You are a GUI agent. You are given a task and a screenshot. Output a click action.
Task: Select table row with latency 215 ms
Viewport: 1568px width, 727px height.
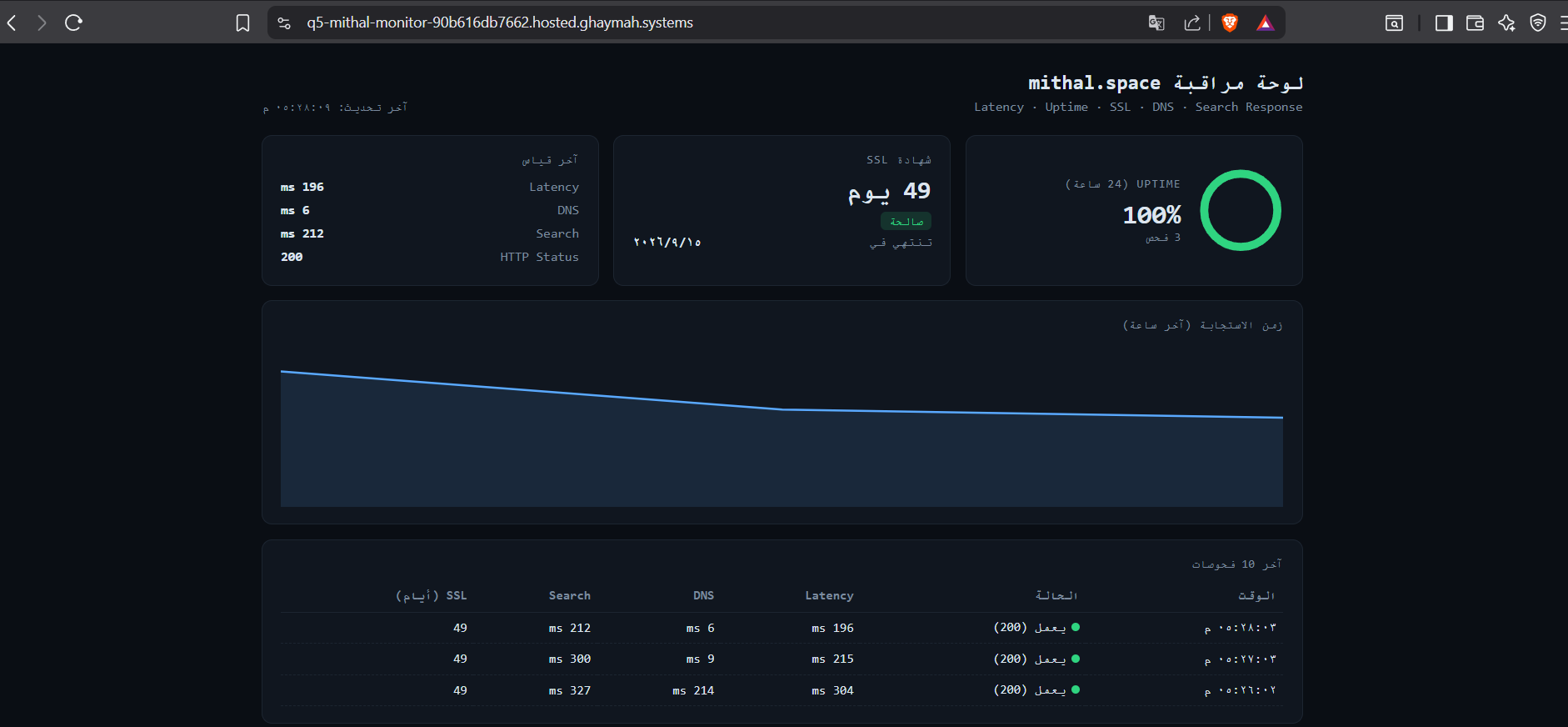pos(782,659)
